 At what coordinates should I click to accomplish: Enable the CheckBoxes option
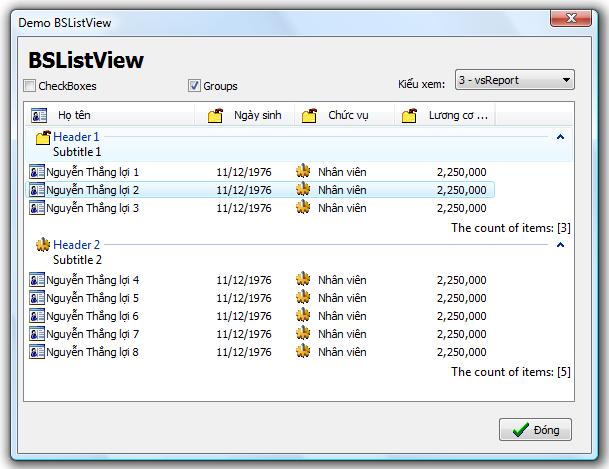(29, 85)
